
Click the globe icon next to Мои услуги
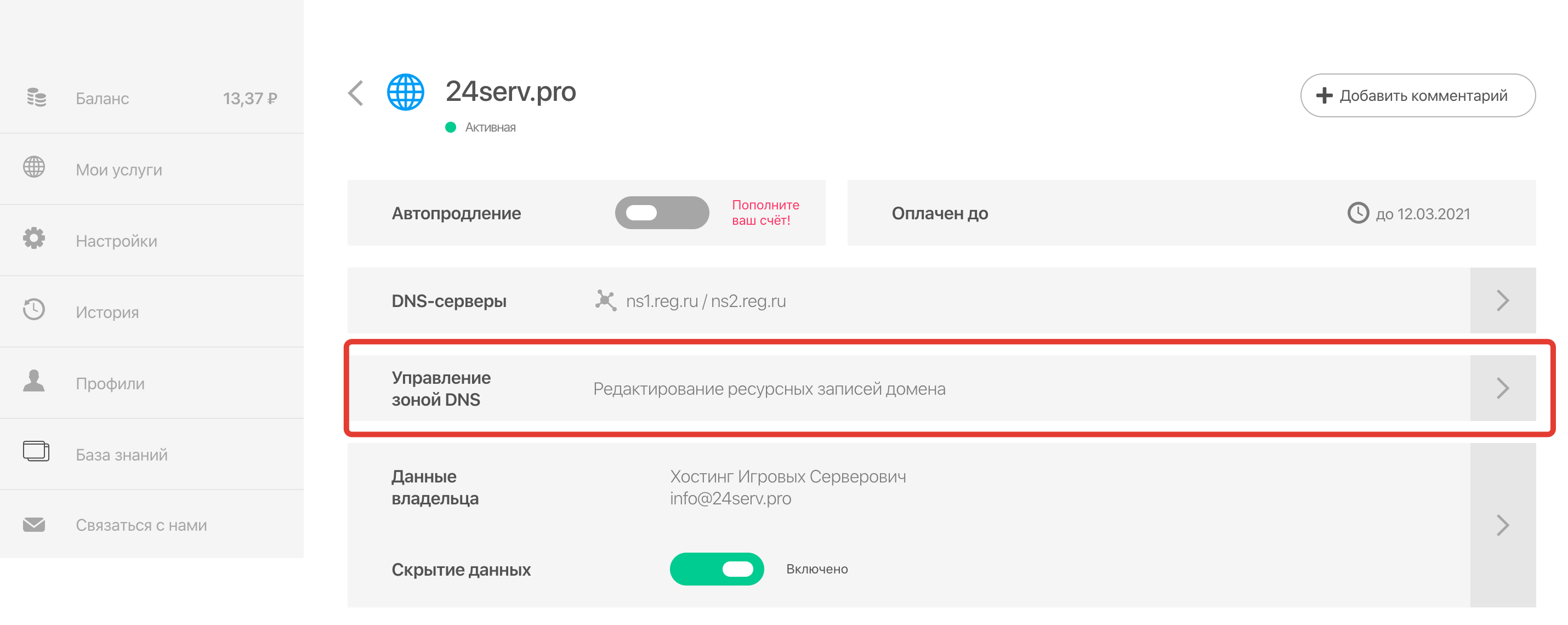(34, 167)
